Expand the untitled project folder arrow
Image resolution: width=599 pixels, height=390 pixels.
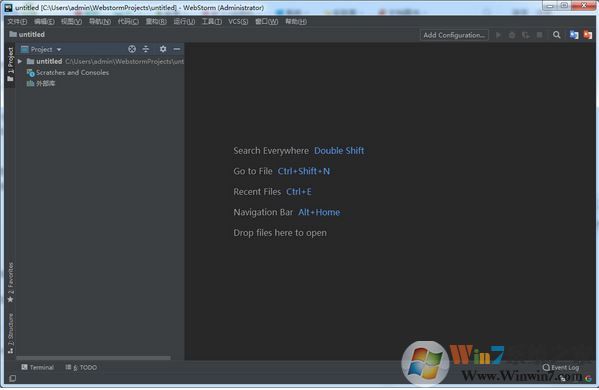pyautogui.click(x=20, y=61)
